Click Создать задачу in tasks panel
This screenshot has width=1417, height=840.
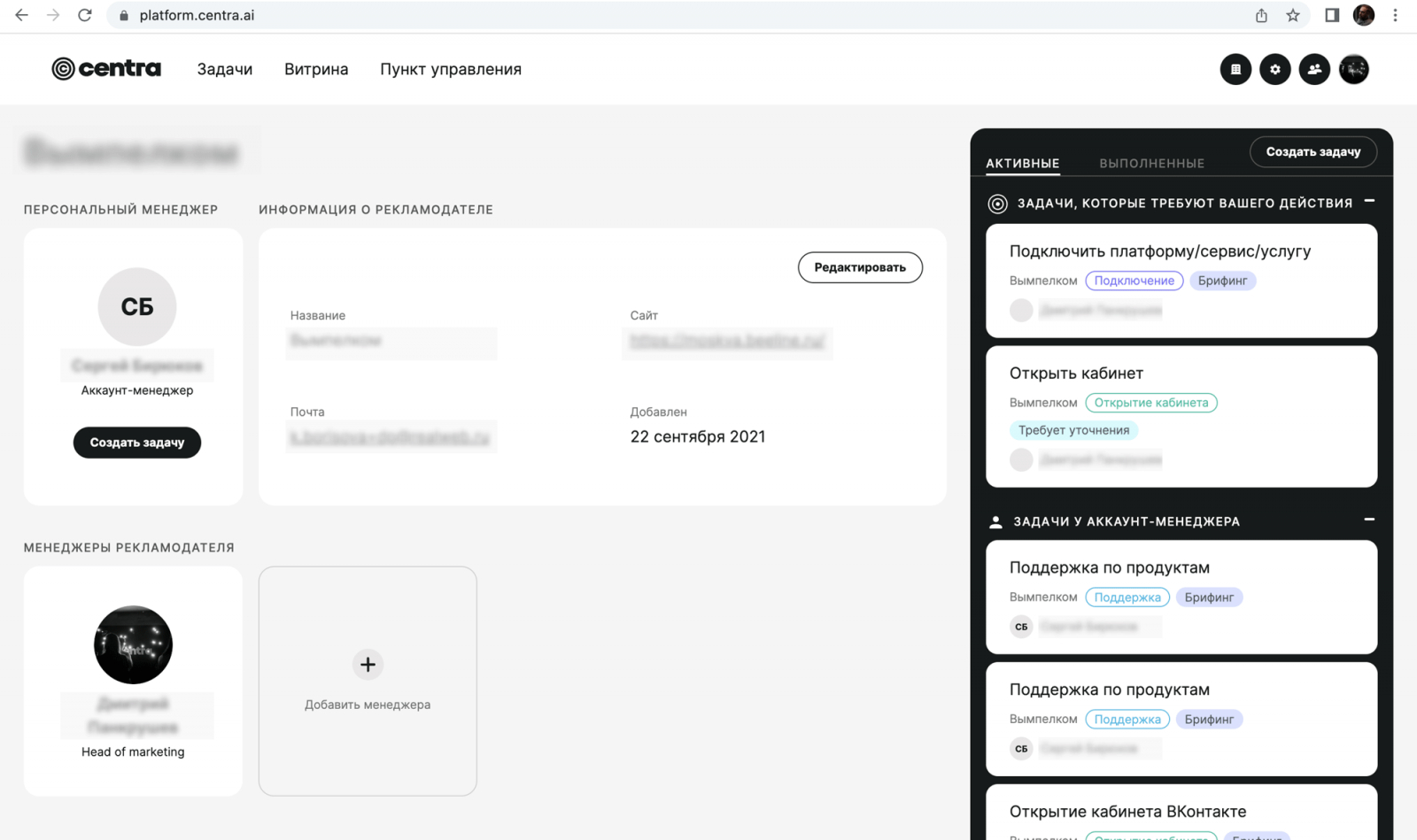pyautogui.click(x=1312, y=151)
